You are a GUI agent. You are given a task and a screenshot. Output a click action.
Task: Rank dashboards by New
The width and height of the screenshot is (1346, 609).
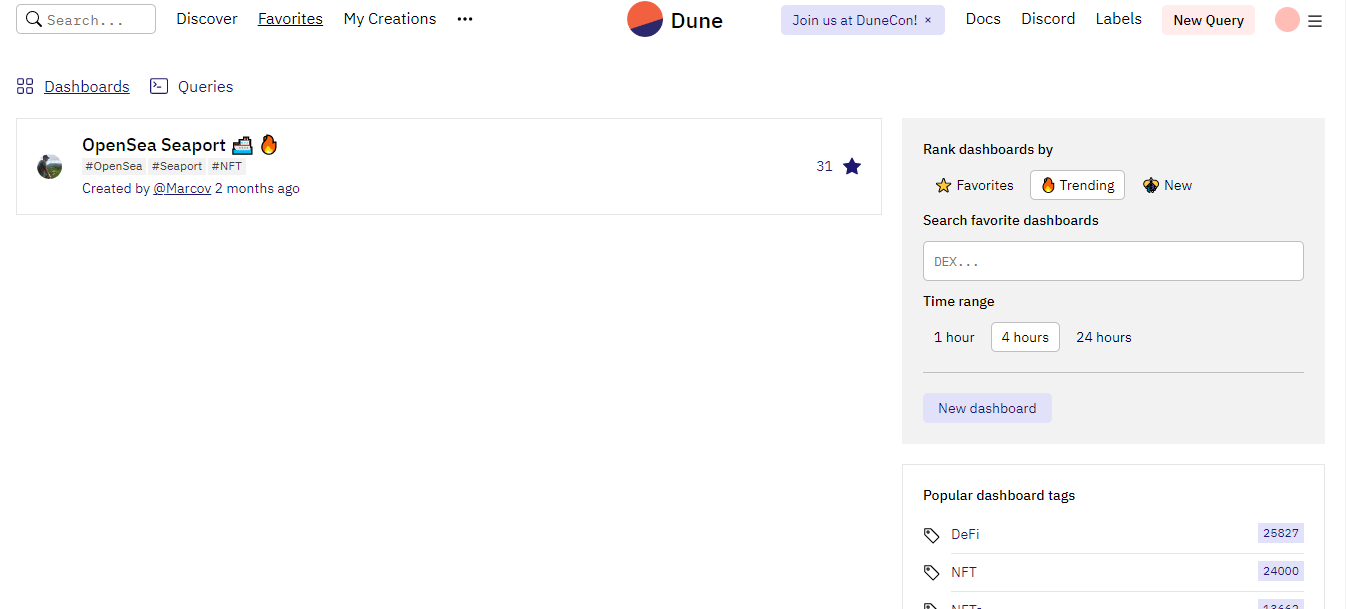pos(1167,185)
